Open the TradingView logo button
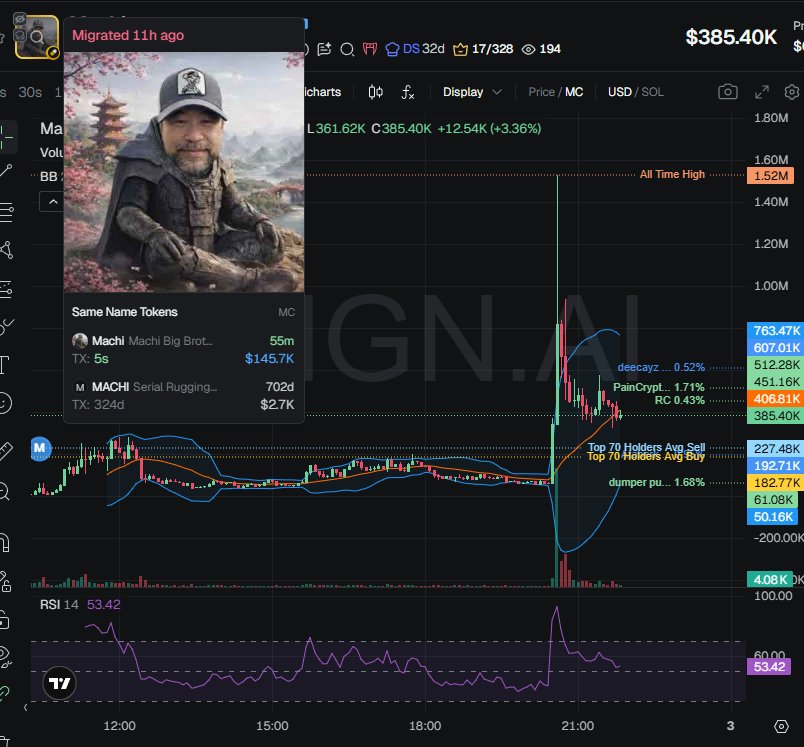 point(59,683)
